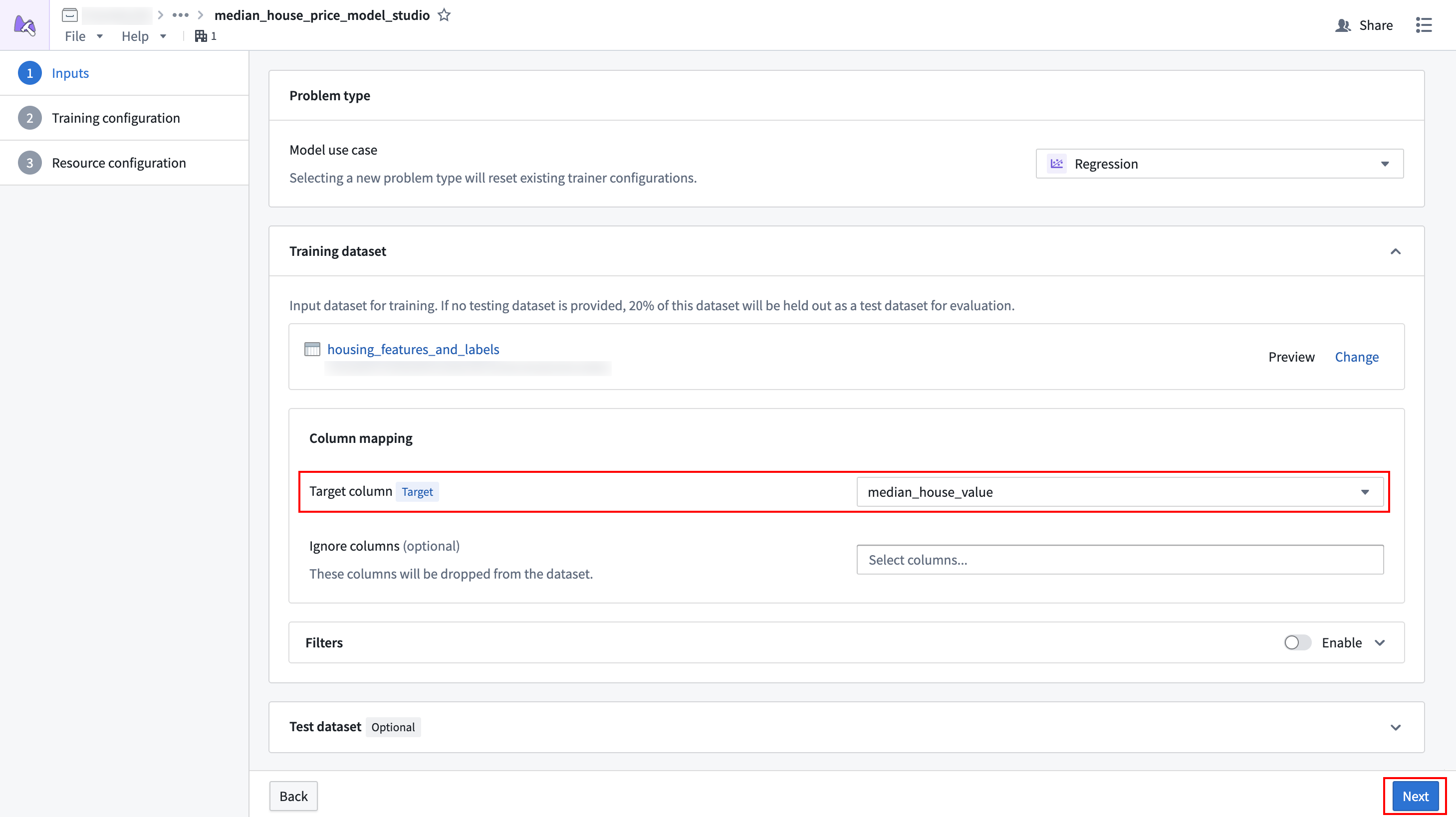Viewport: 1456px width, 817px height.
Task: Click the organization building icon
Action: (201, 36)
